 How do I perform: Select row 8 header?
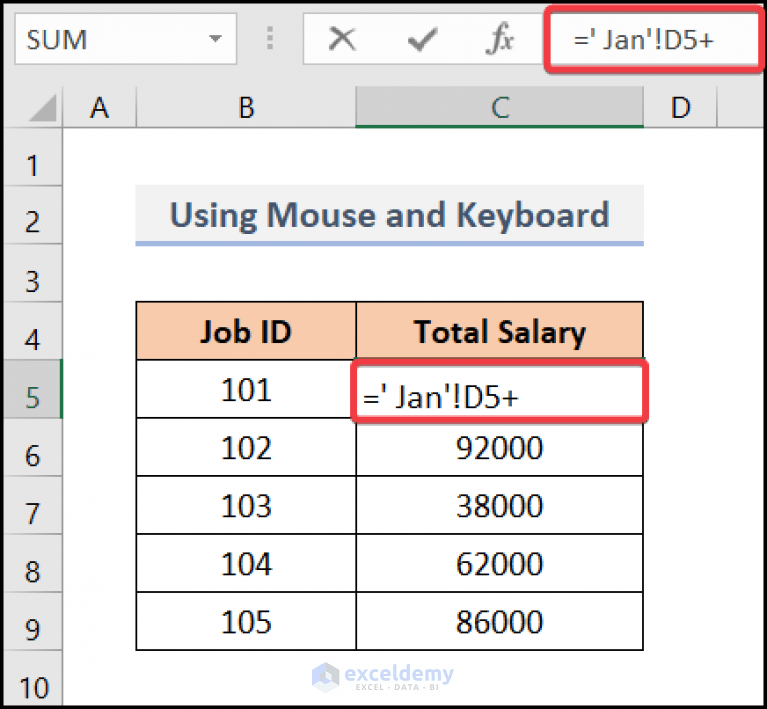click(x=33, y=563)
